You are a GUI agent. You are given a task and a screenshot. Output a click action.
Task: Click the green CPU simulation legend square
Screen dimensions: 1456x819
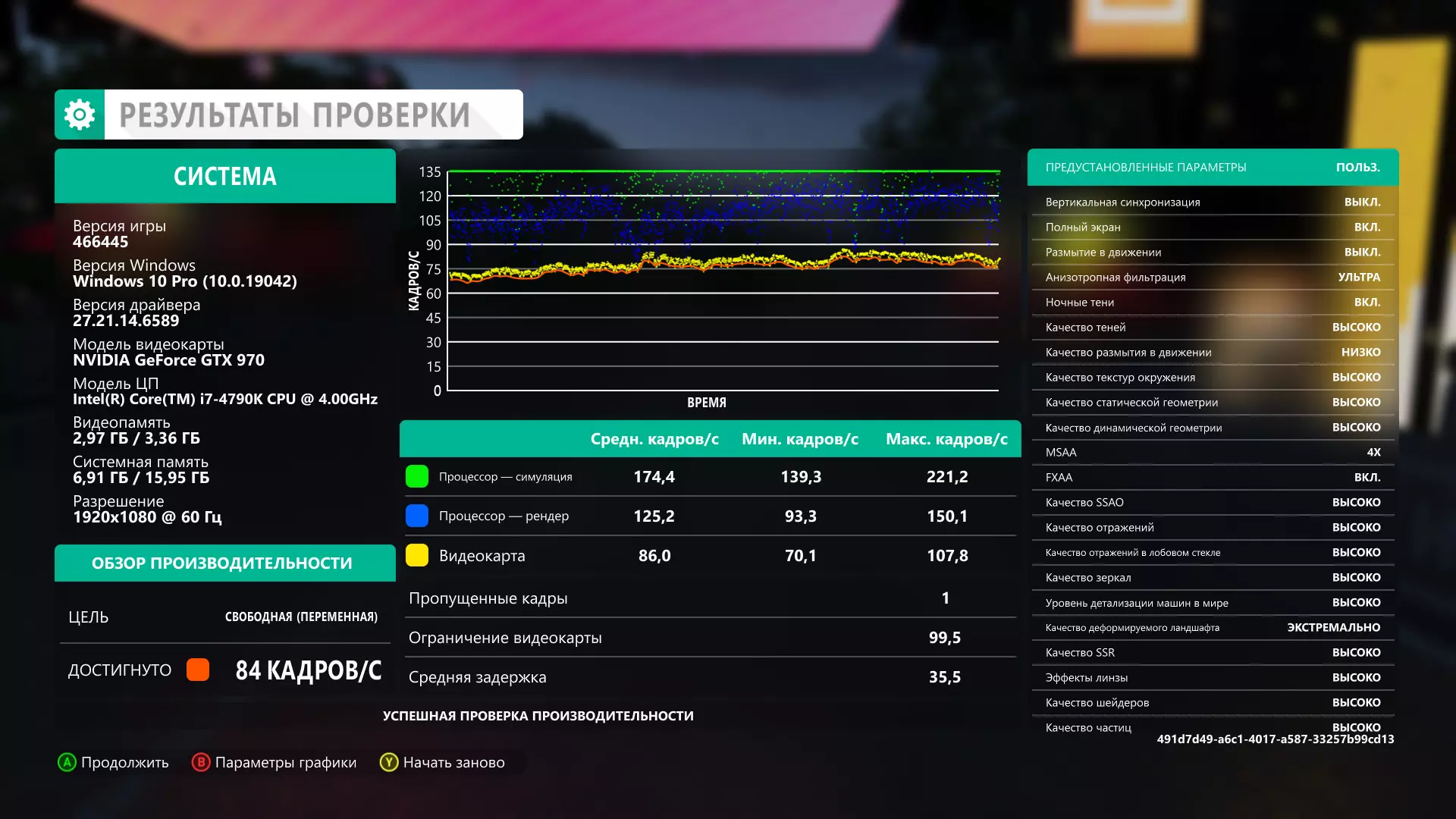point(417,476)
